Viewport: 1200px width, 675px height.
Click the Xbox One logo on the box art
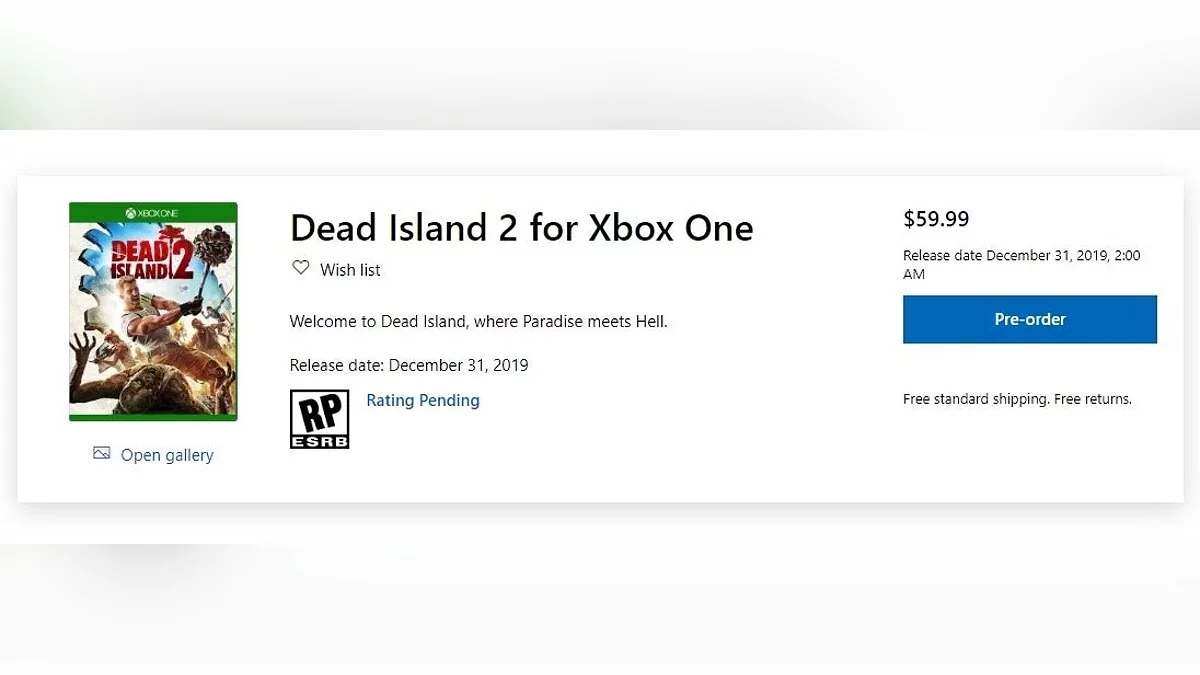153,212
